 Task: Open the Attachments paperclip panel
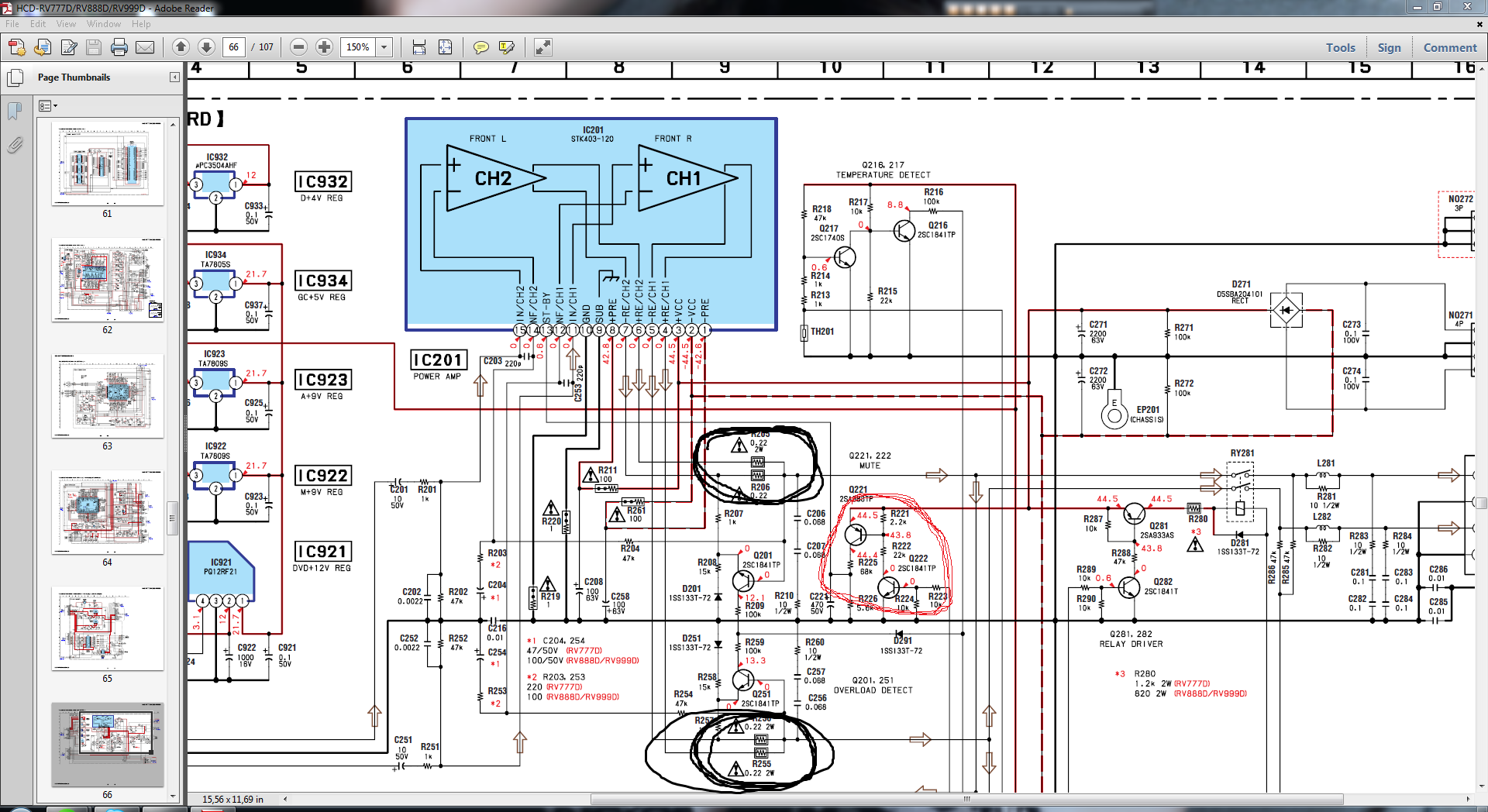tap(14, 145)
